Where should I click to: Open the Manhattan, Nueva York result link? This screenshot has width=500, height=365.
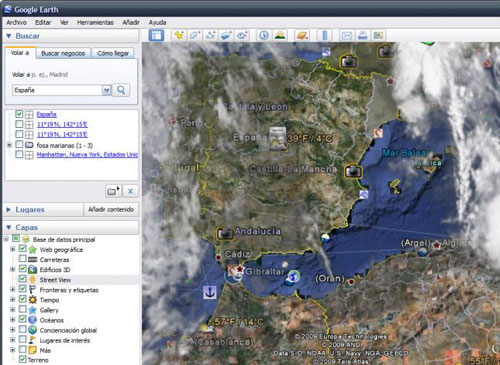click(87, 154)
